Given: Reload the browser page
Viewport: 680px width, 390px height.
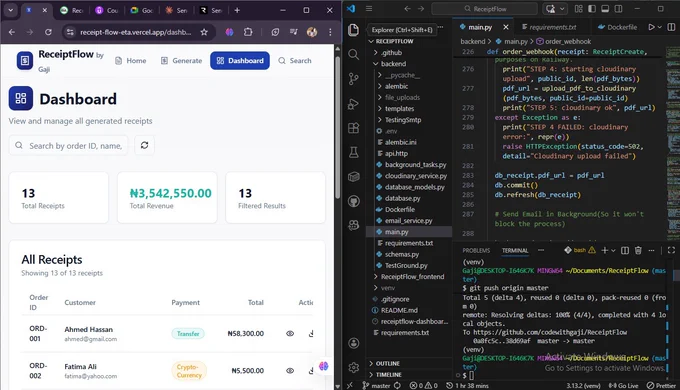Looking at the screenshot, I should 48,32.
